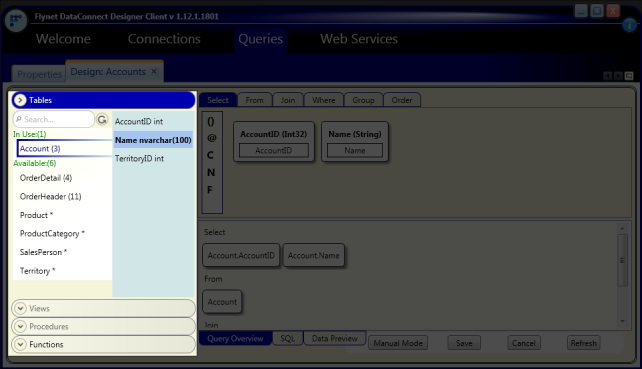Click the In Use:(1) label
Viewport: 642px width, 369px height.
click(29, 134)
